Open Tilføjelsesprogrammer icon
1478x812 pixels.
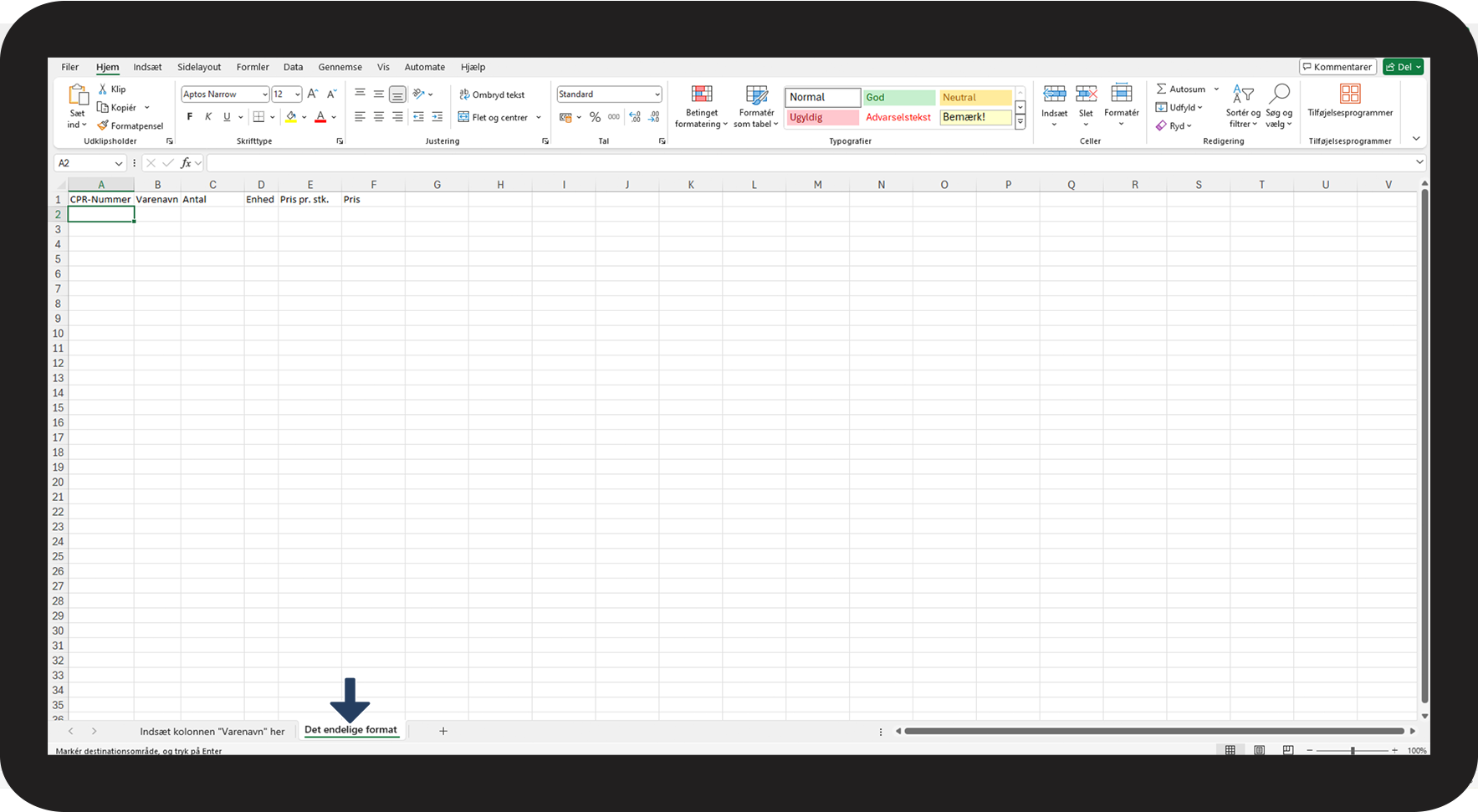pyautogui.click(x=1350, y=93)
